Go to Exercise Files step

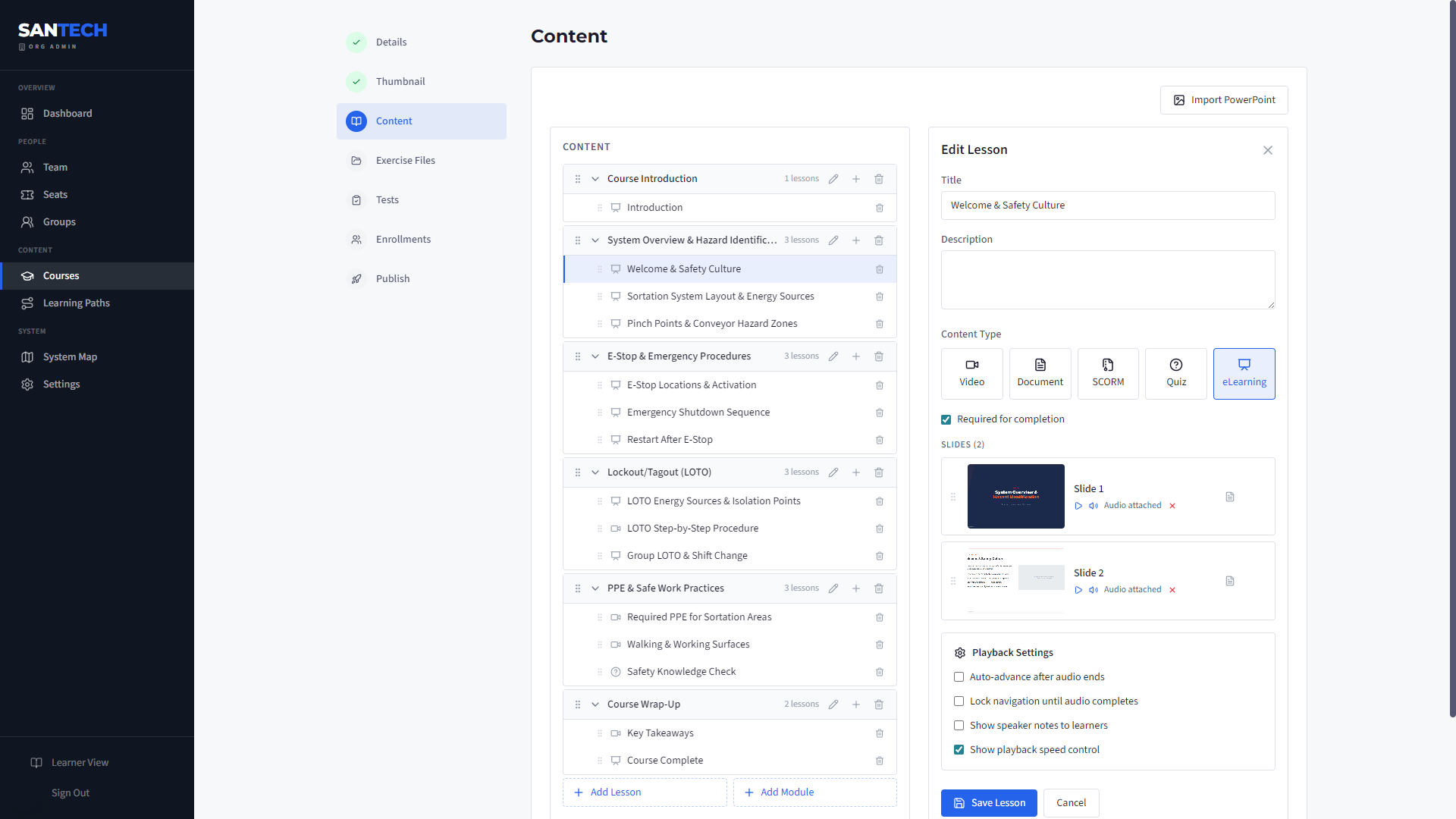point(406,161)
